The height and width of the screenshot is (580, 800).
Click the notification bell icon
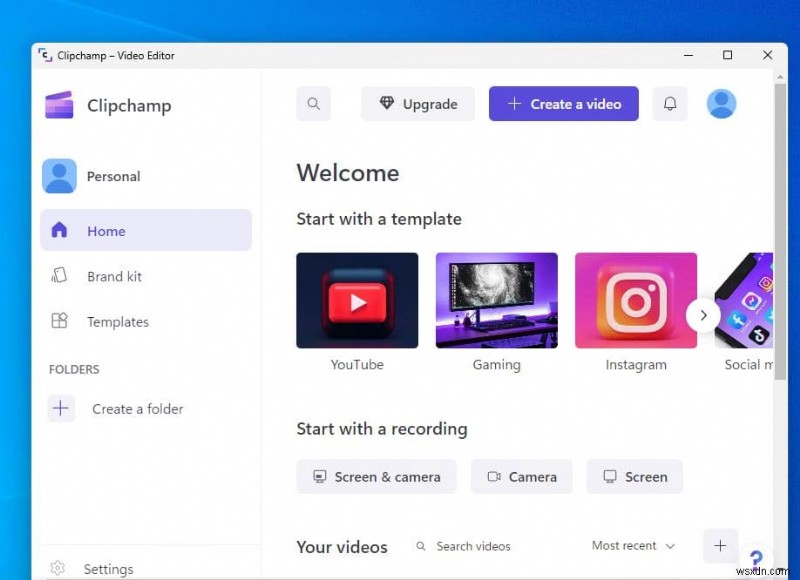[x=669, y=103]
